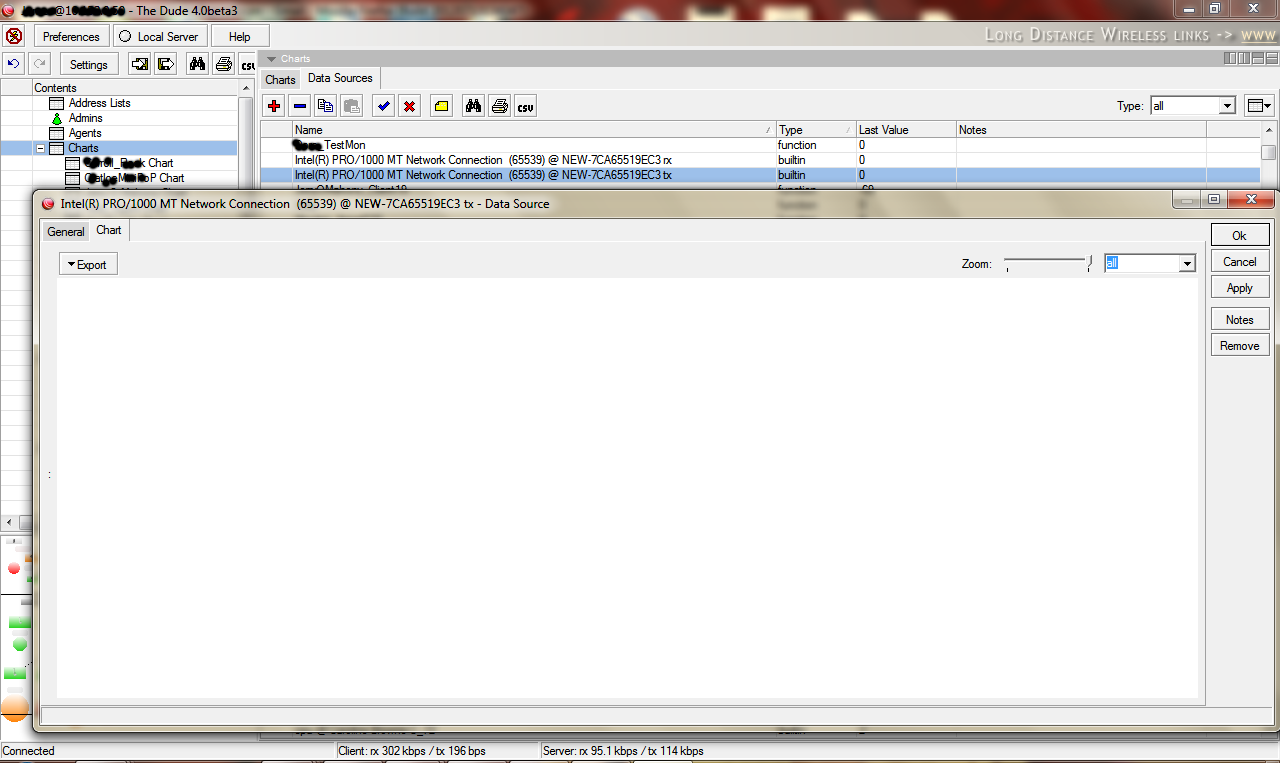This screenshot has height=763, width=1280.
Task: Add a new data source with red plus
Action: tap(274, 106)
